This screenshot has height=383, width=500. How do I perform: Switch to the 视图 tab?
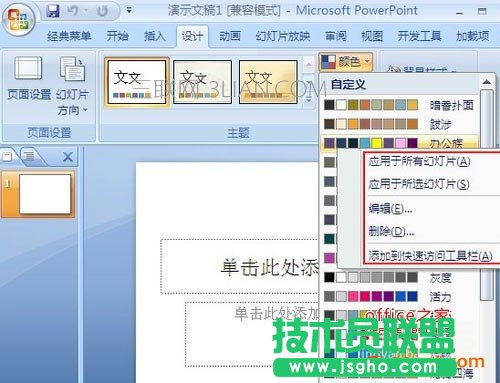(372, 36)
